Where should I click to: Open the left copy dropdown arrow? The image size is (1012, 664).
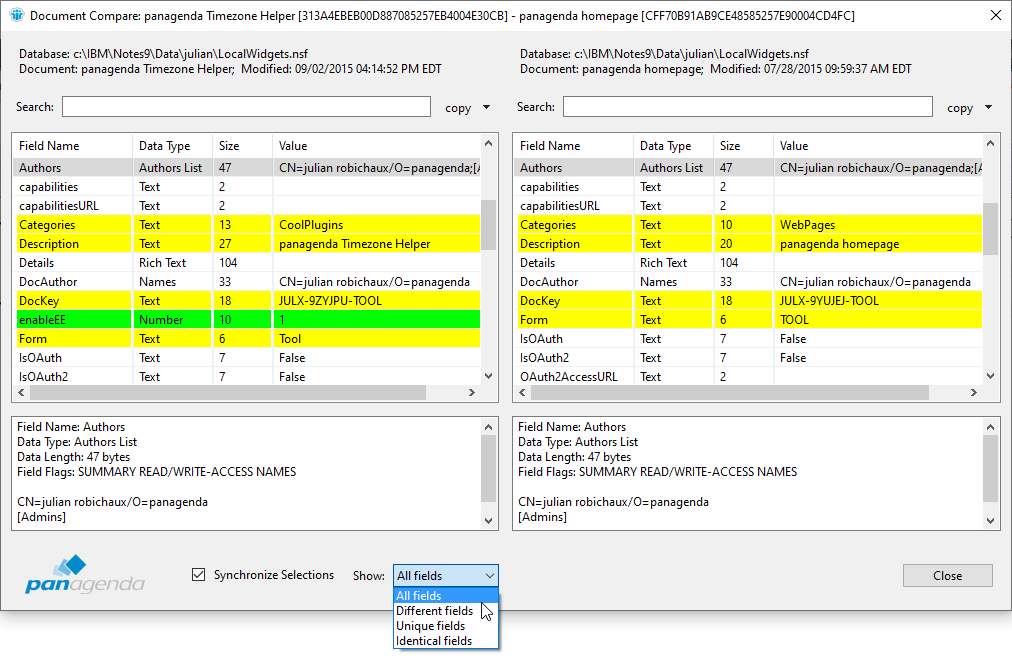(486, 107)
